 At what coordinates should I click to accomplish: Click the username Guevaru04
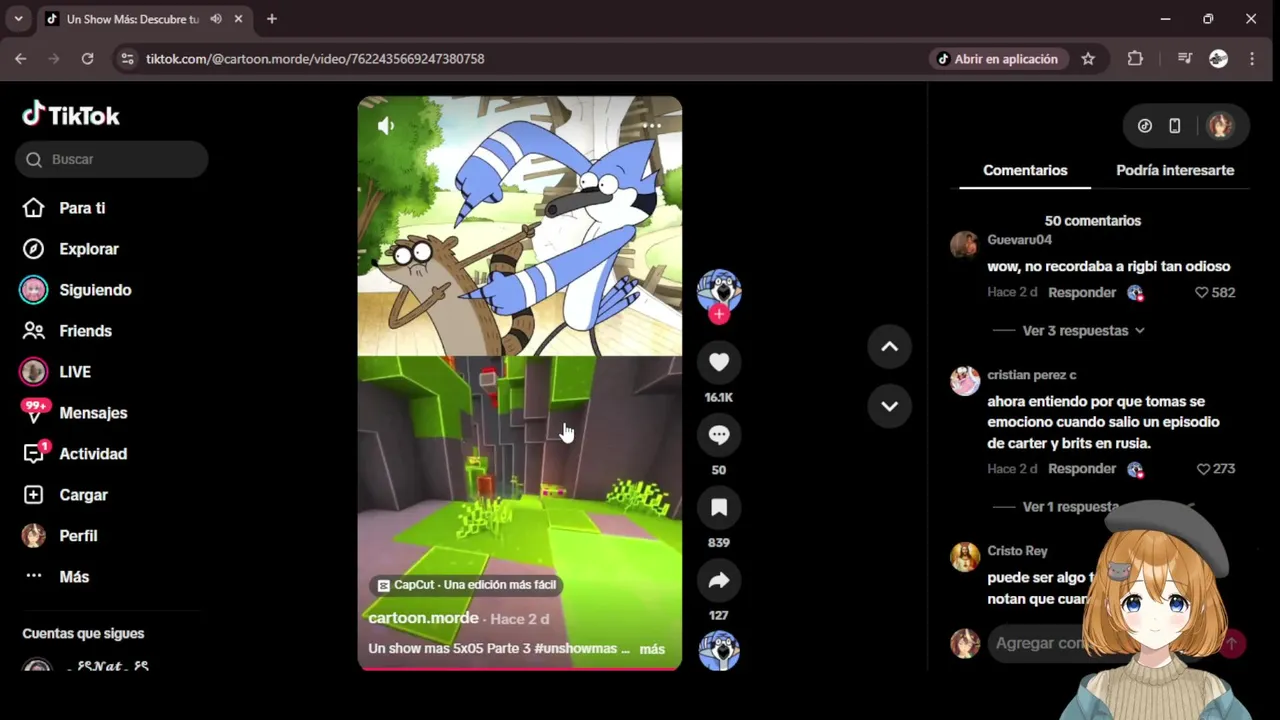pyautogui.click(x=1019, y=240)
